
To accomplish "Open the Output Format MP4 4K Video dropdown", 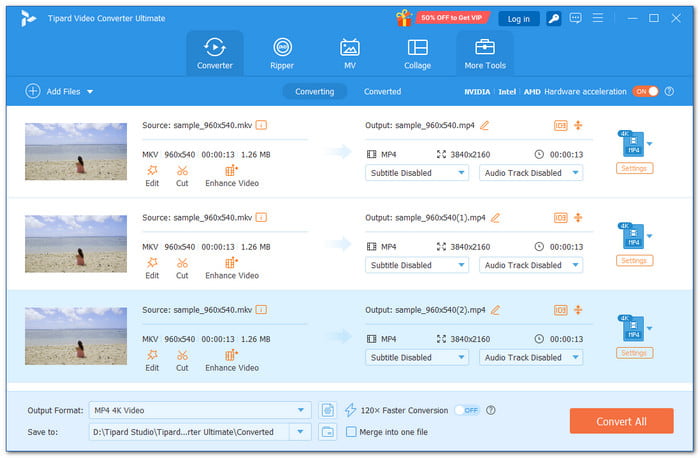I will click(200, 410).
